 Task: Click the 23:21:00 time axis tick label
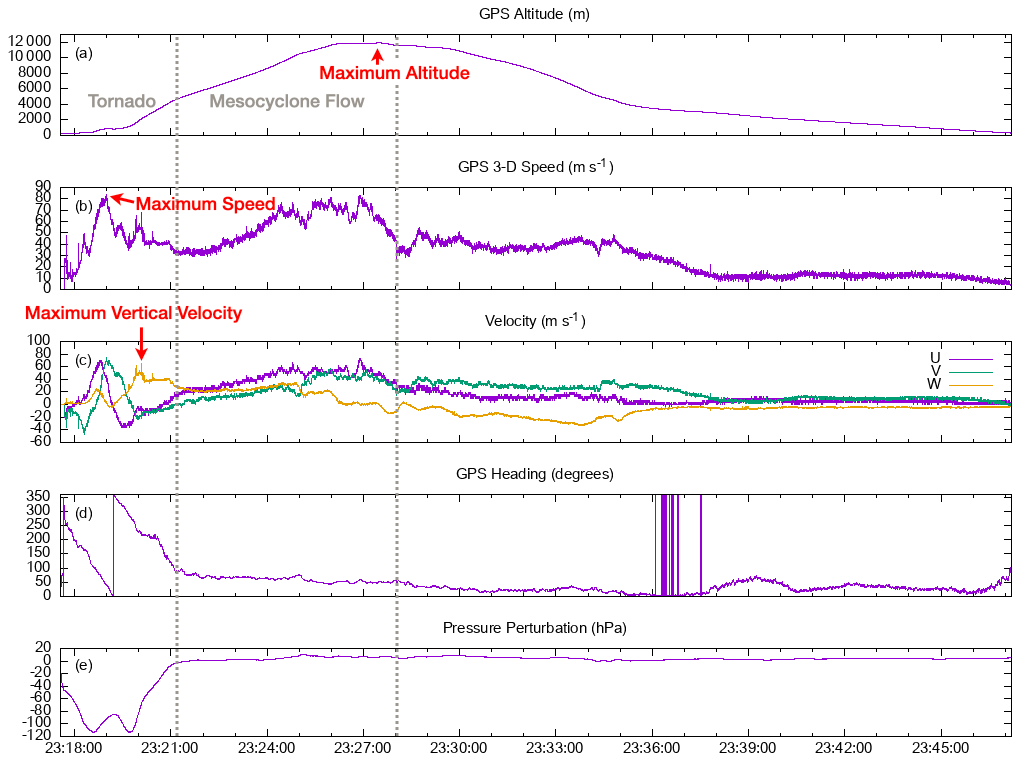(169, 748)
